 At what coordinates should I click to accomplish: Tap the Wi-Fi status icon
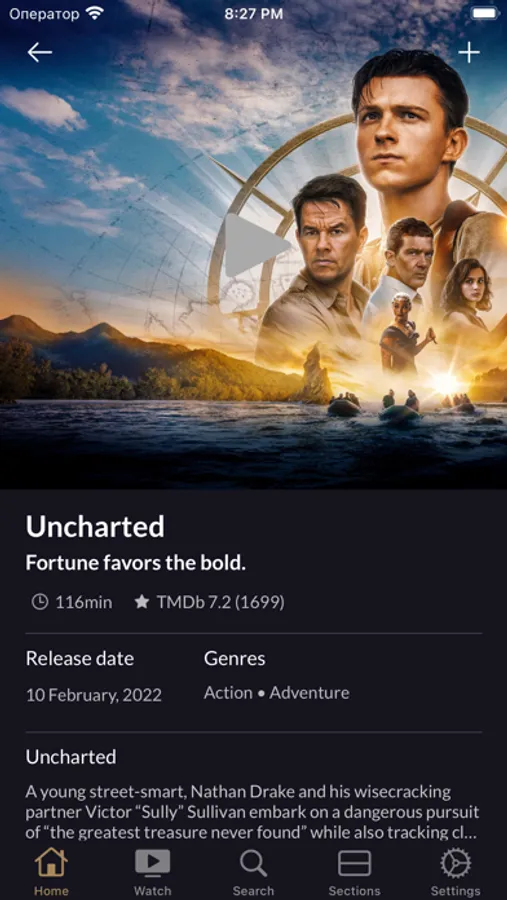(94, 13)
